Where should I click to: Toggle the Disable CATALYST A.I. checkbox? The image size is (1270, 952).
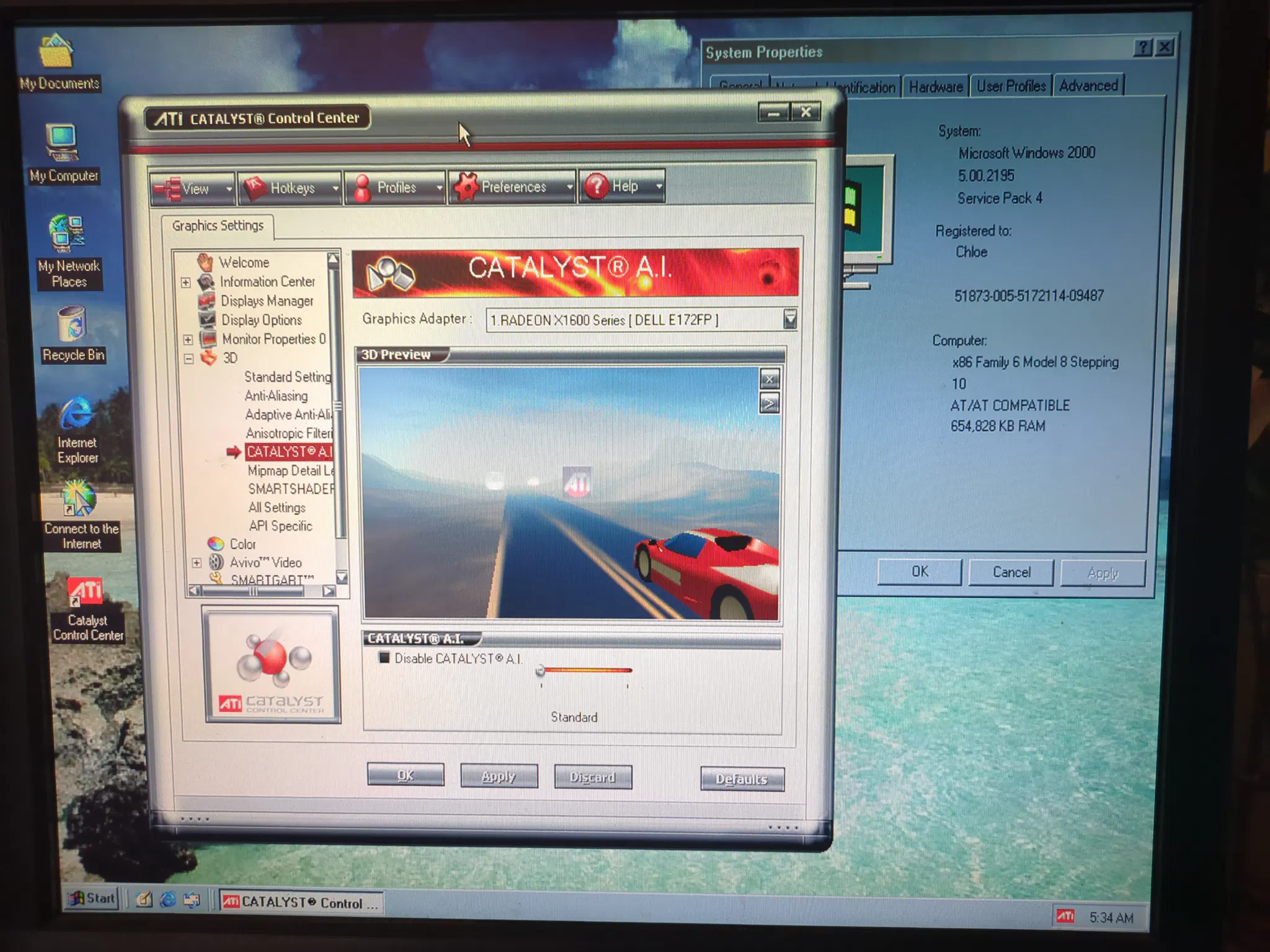[x=384, y=658]
